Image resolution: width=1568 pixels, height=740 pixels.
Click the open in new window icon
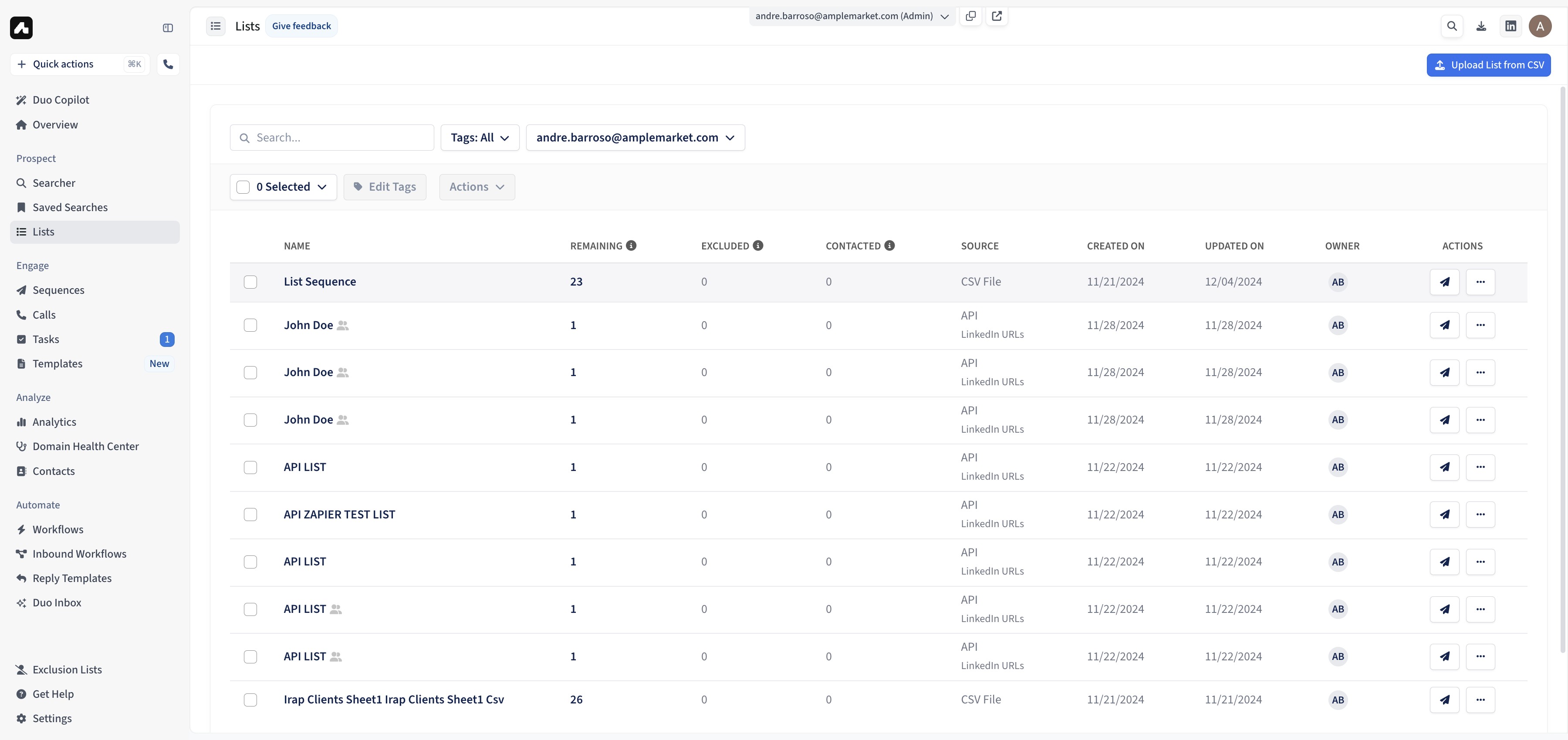point(997,16)
